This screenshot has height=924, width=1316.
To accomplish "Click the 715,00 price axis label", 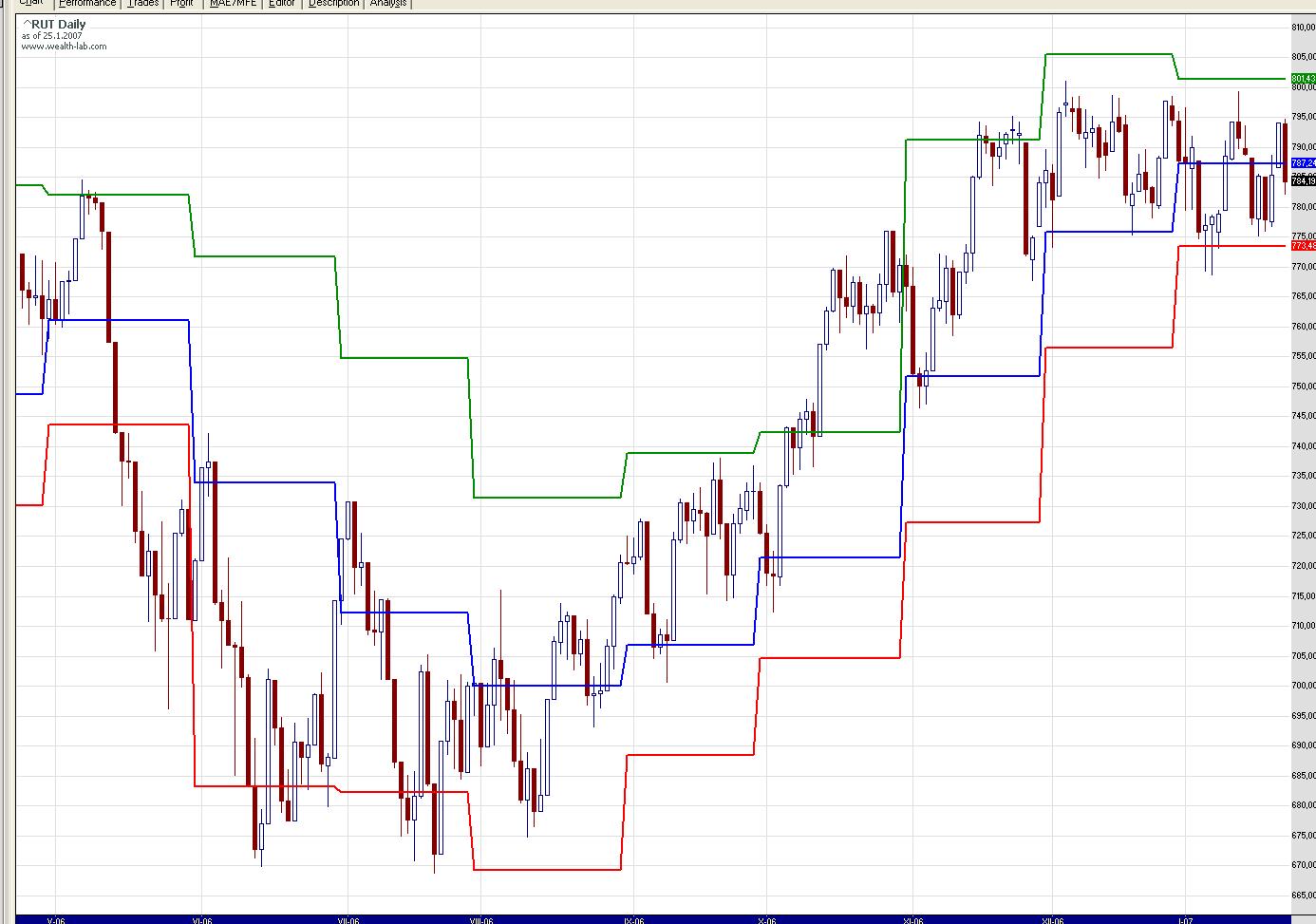I will pyautogui.click(x=1304, y=595).
